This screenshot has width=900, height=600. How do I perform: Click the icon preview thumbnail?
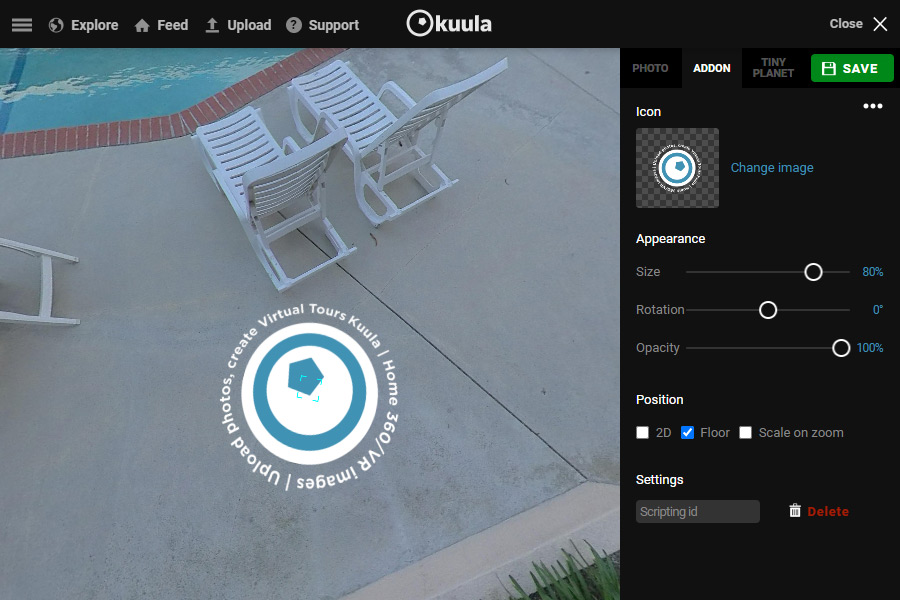click(x=677, y=168)
